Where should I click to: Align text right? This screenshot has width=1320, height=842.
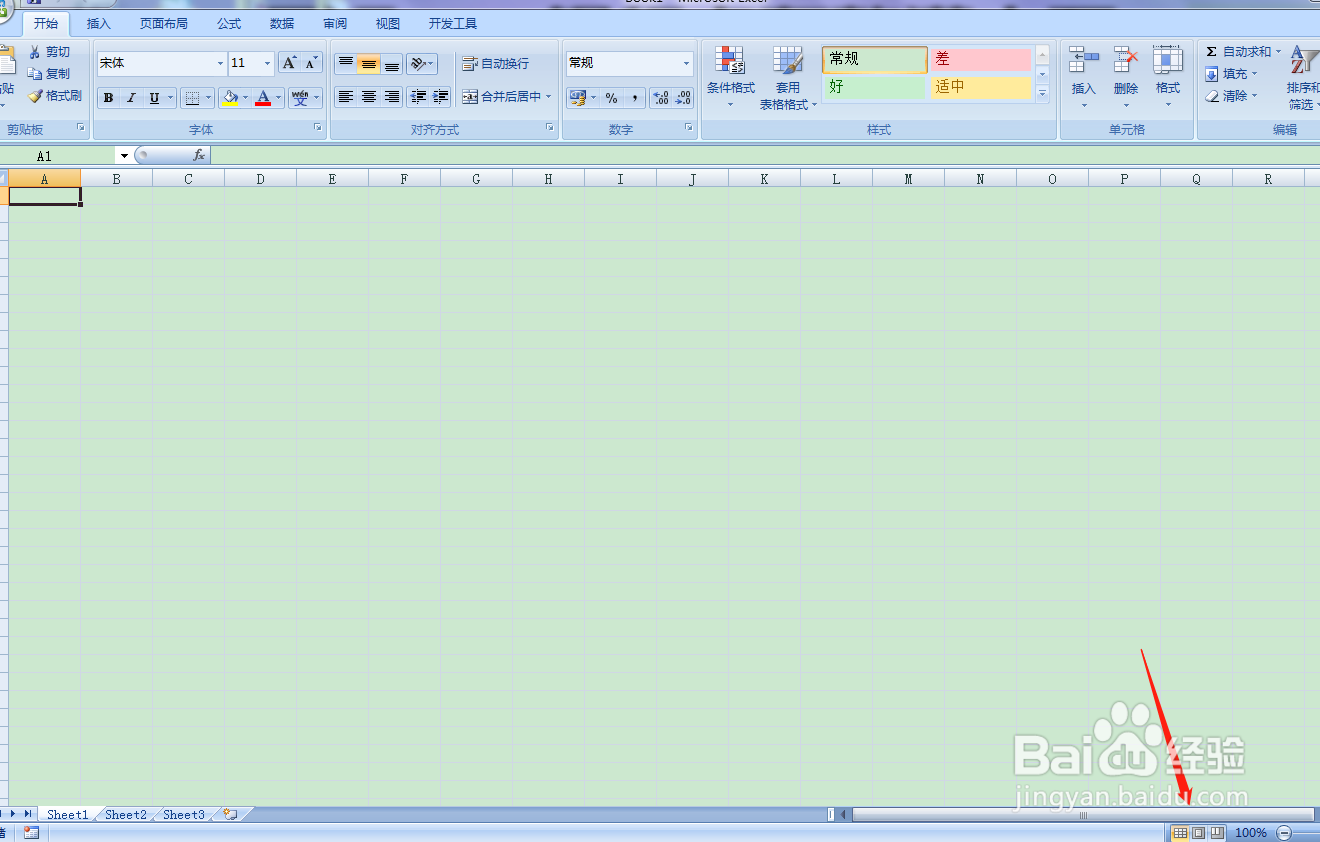[x=392, y=97]
